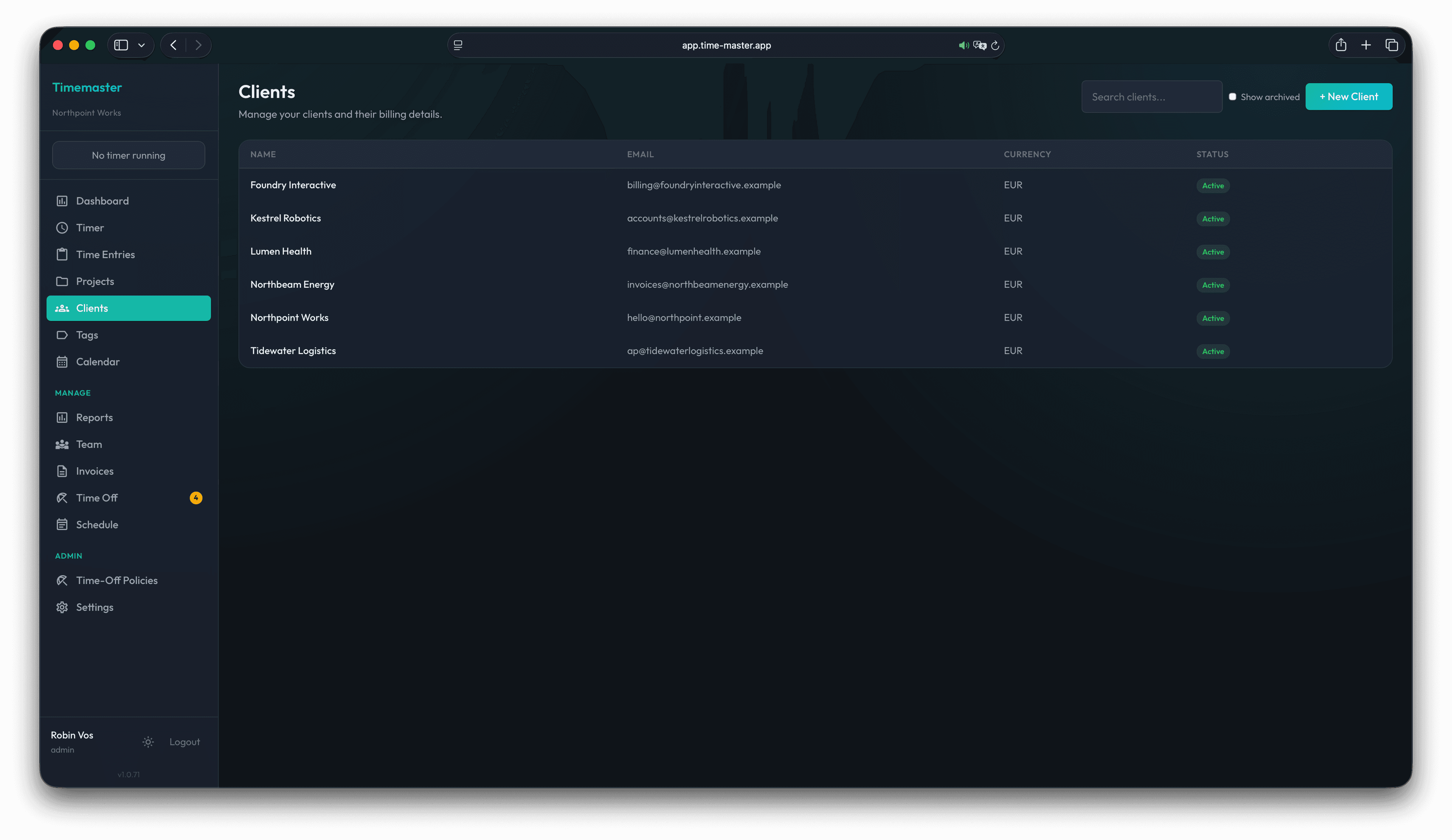Open the Calendar icon in sidebar
1452x840 pixels.
point(62,362)
